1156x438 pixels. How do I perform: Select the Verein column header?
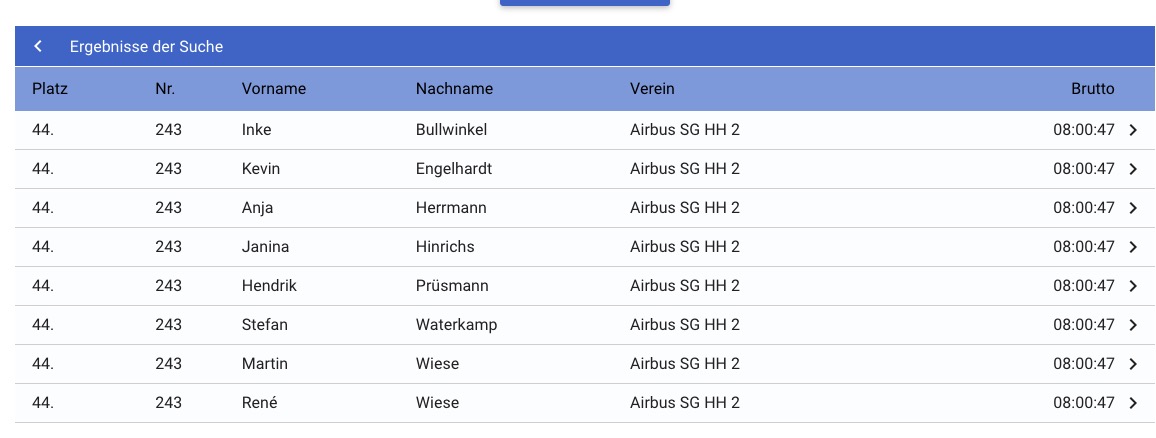(652, 89)
